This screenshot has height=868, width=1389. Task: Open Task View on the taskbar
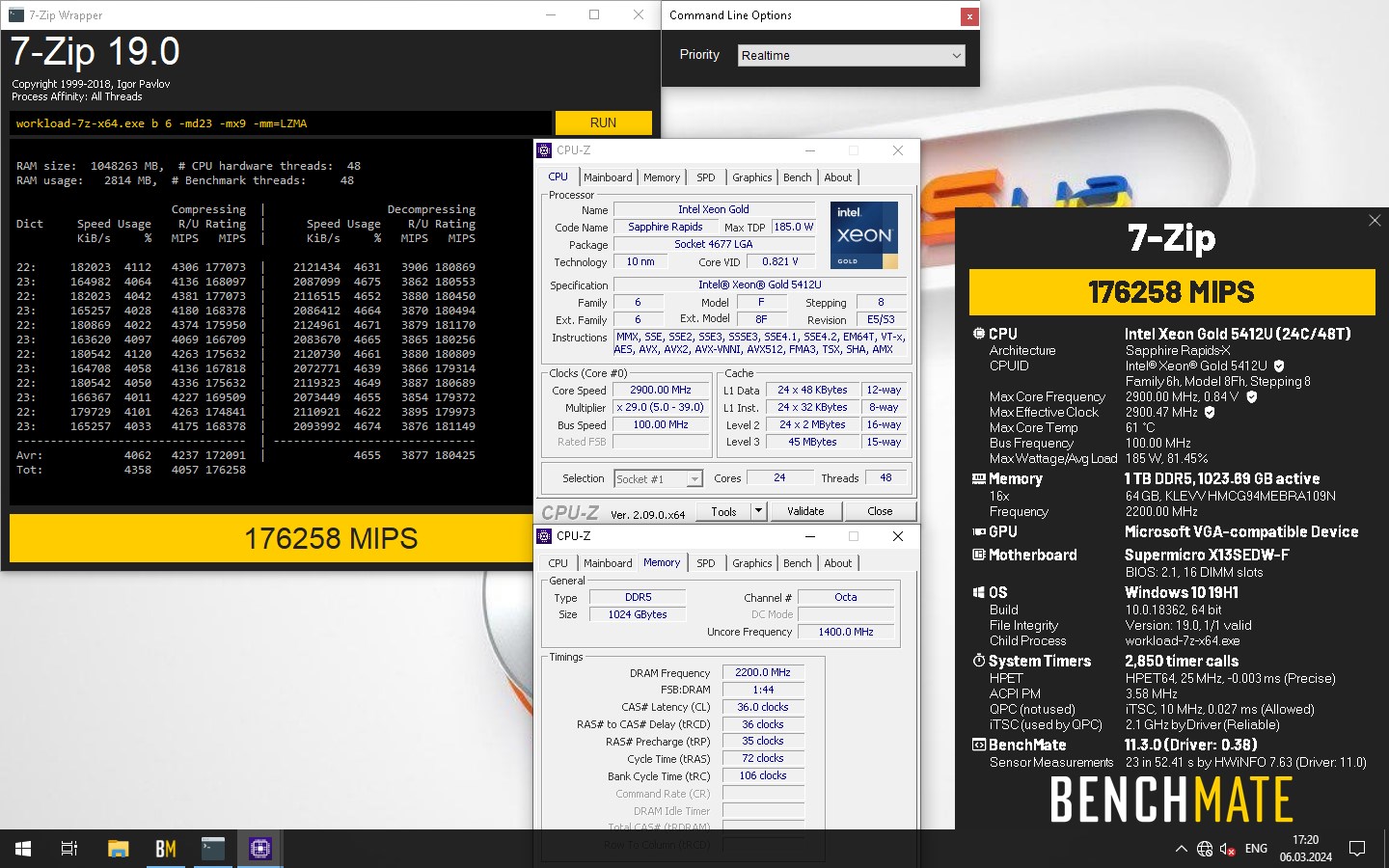click(x=69, y=849)
